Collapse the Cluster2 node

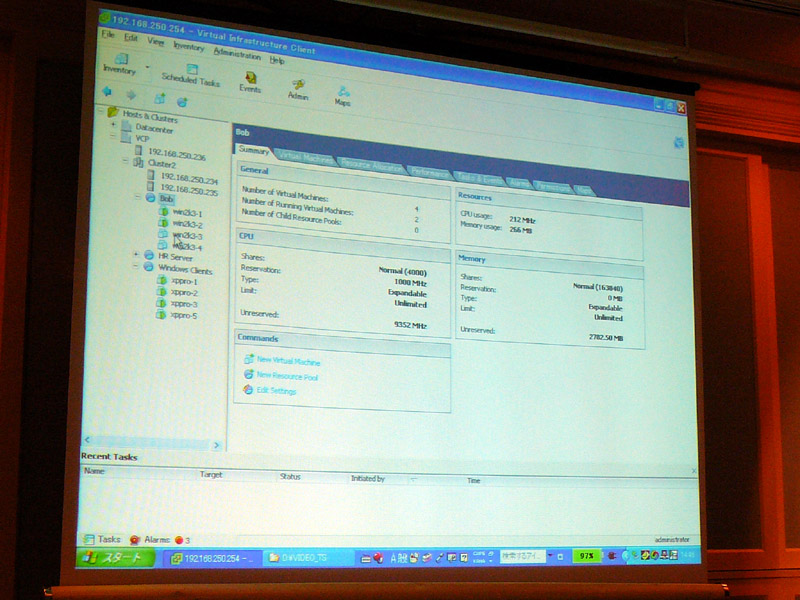tap(126, 161)
